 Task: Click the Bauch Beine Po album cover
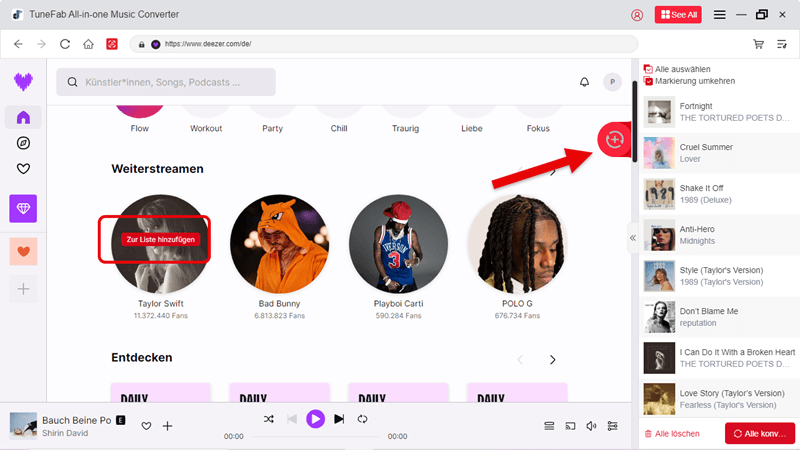coord(23,426)
